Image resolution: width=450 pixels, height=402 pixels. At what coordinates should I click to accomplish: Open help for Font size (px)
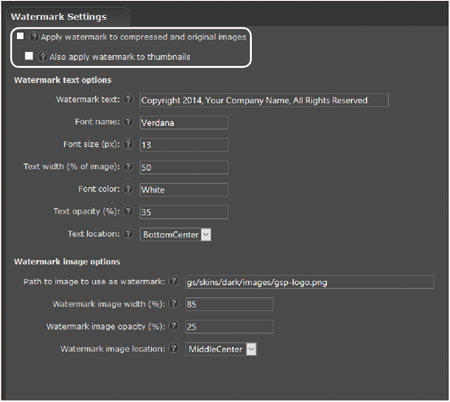[x=128, y=144]
